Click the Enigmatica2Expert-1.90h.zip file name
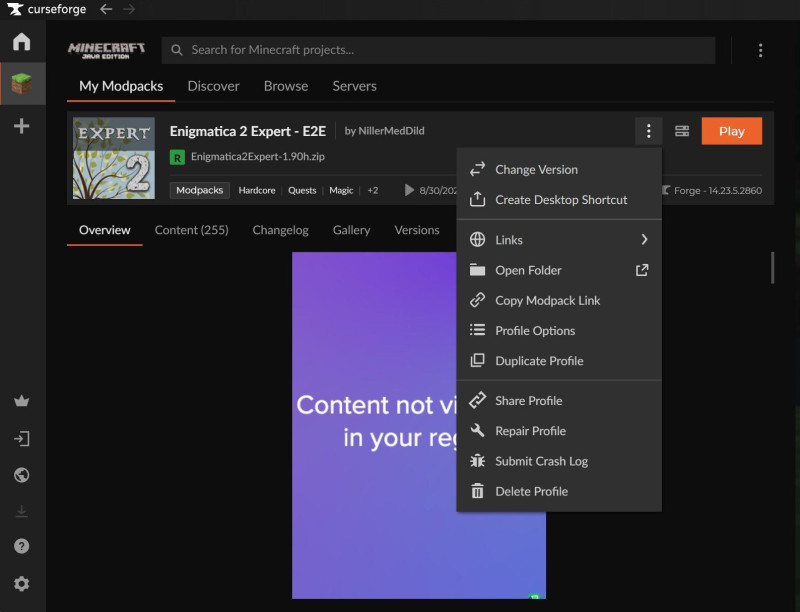The height and width of the screenshot is (612, 800). pyautogui.click(x=258, y=157)
